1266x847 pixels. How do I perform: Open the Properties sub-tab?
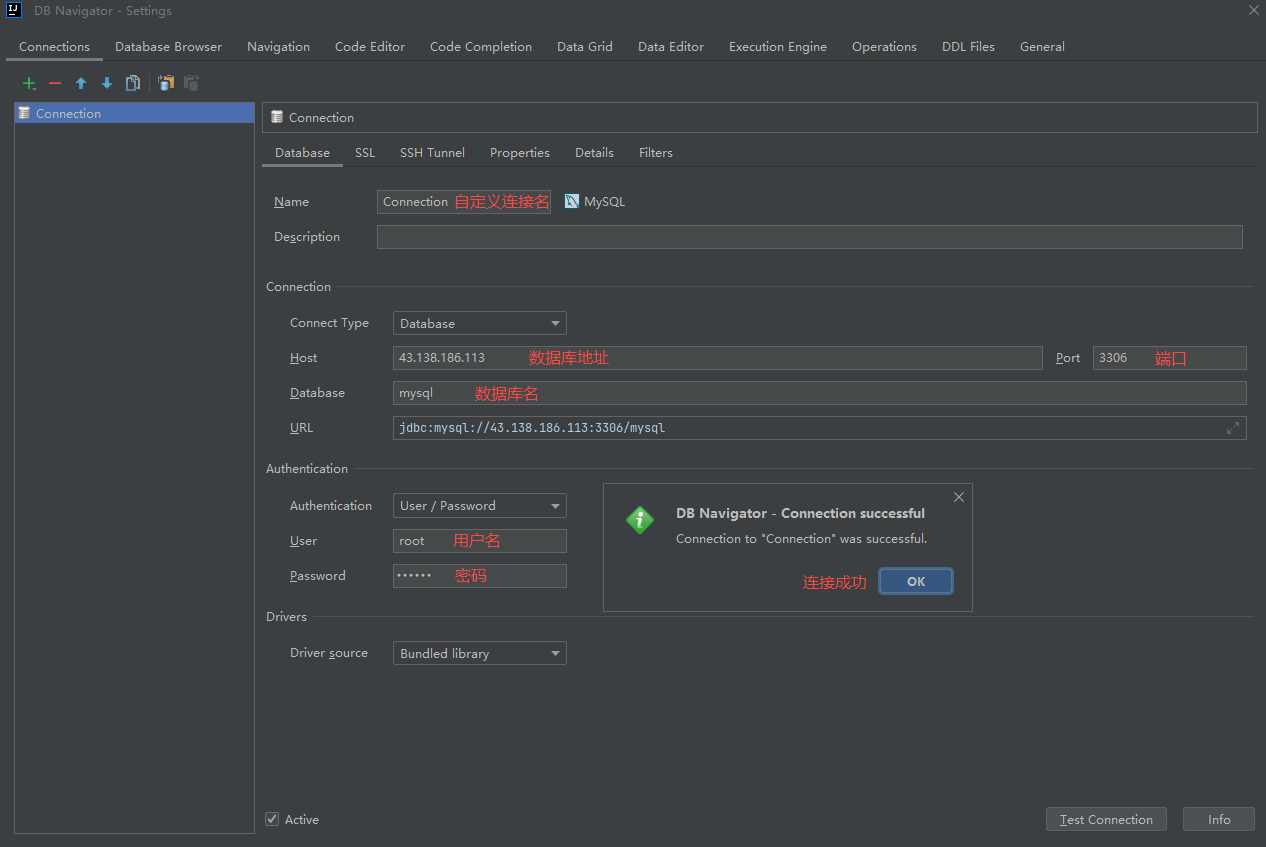click(519, 153)
